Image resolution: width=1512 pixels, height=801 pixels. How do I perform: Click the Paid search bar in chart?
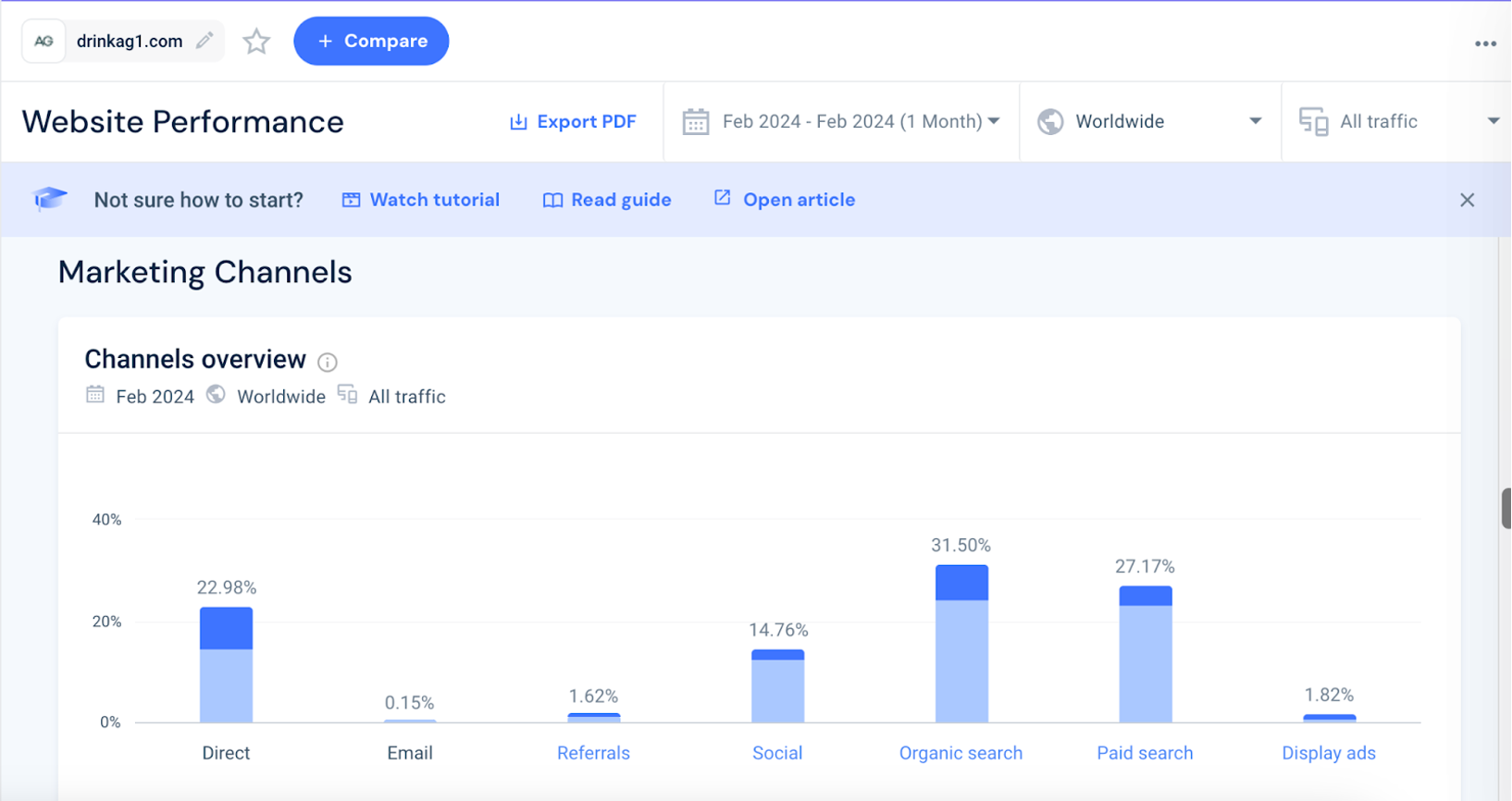click(1145, 655)
